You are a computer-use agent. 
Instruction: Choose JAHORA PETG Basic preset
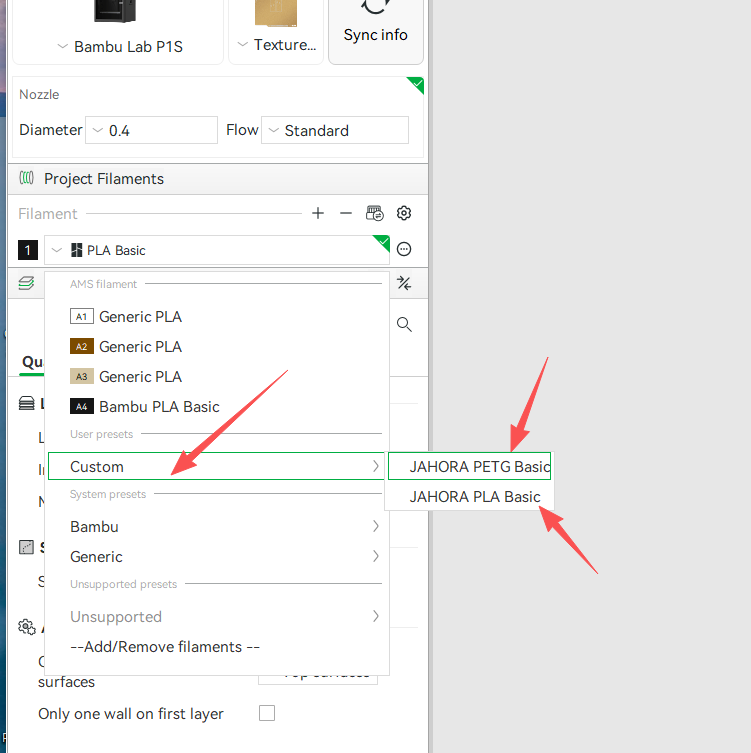click(x=470, y=466)
